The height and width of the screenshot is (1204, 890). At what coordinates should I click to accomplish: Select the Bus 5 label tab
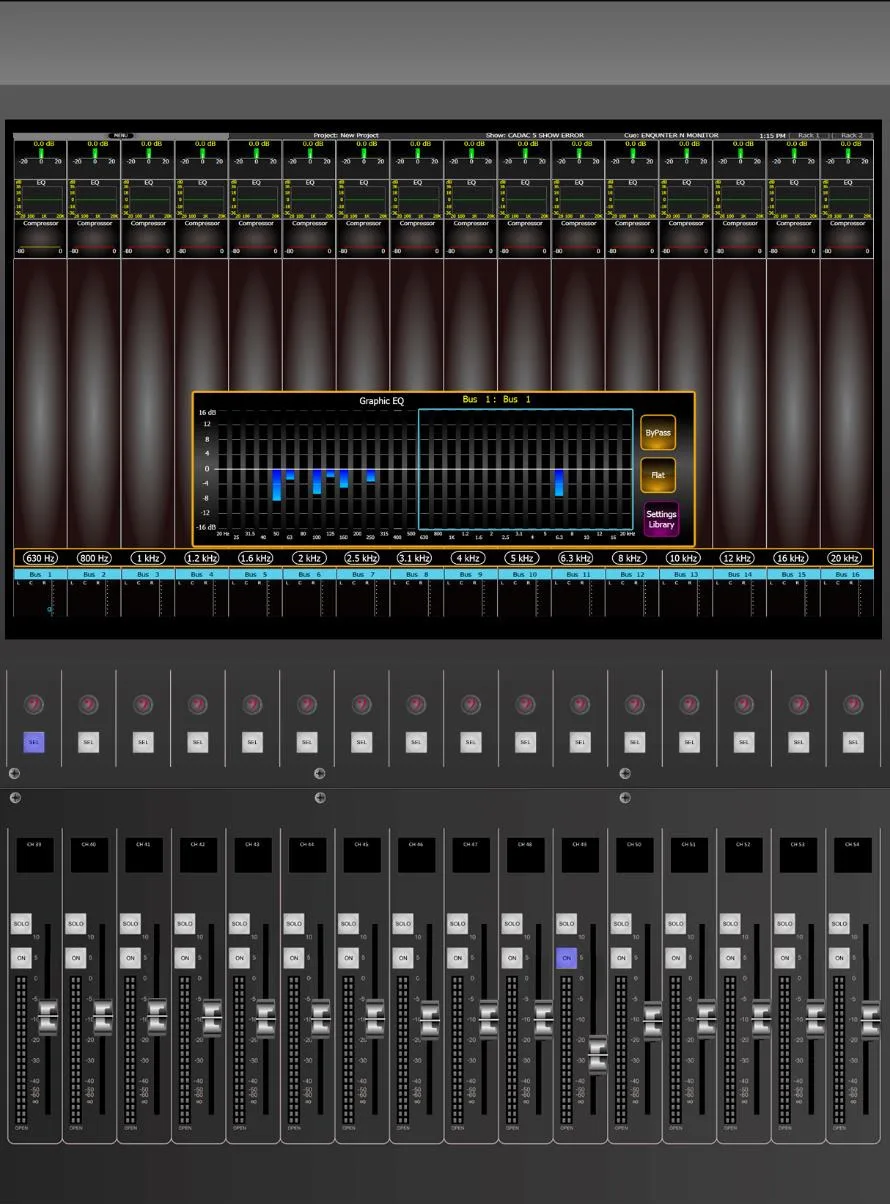pos(256,575)
